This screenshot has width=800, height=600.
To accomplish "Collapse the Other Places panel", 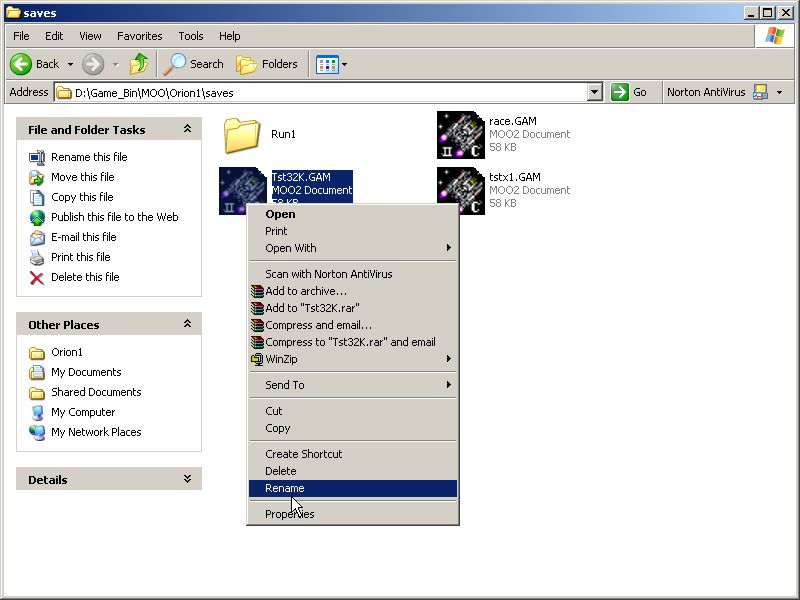I will tap(187, 324).
